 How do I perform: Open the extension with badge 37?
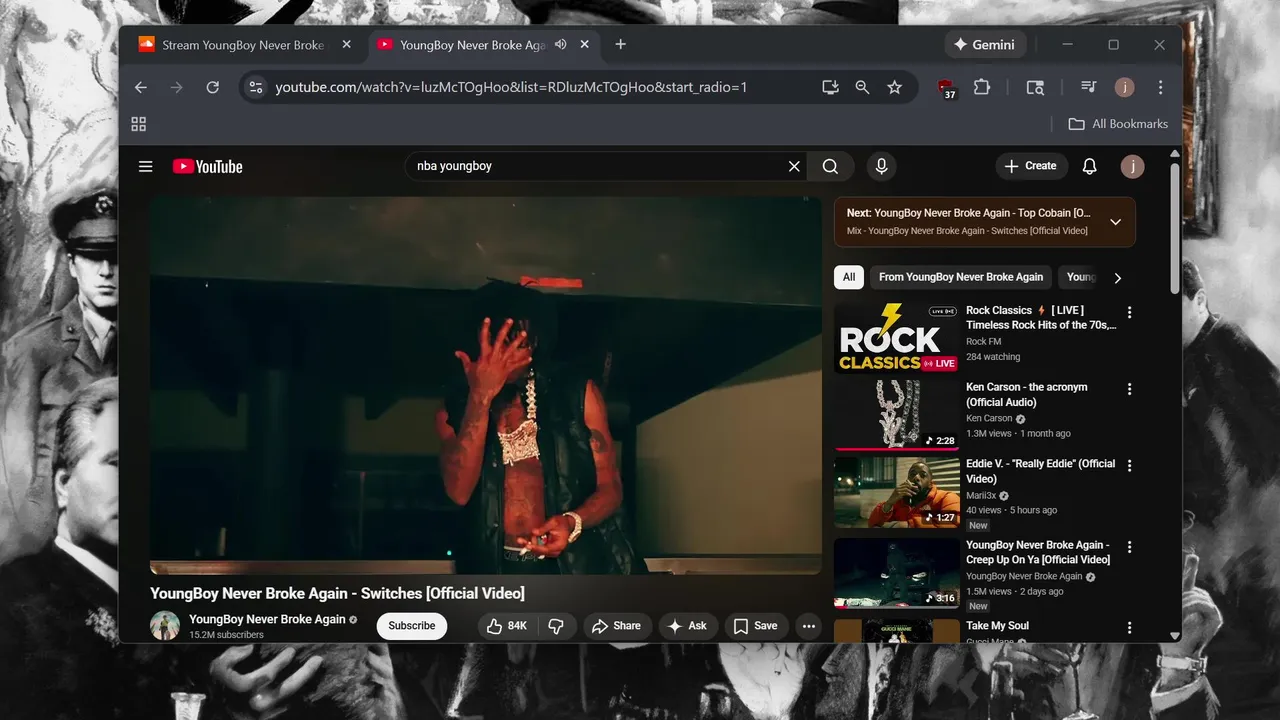point(946,88)
